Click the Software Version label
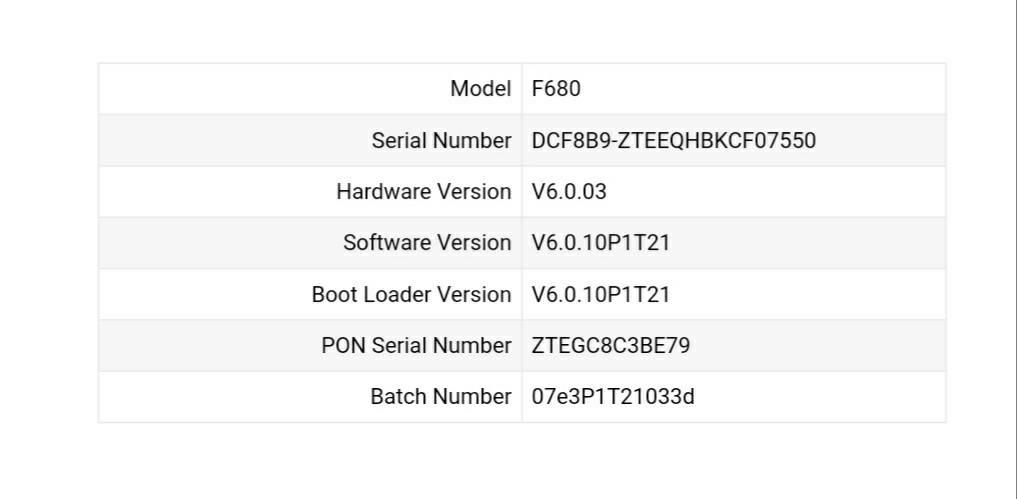The width and height of the screenshot is (1017, 499). 427,243
